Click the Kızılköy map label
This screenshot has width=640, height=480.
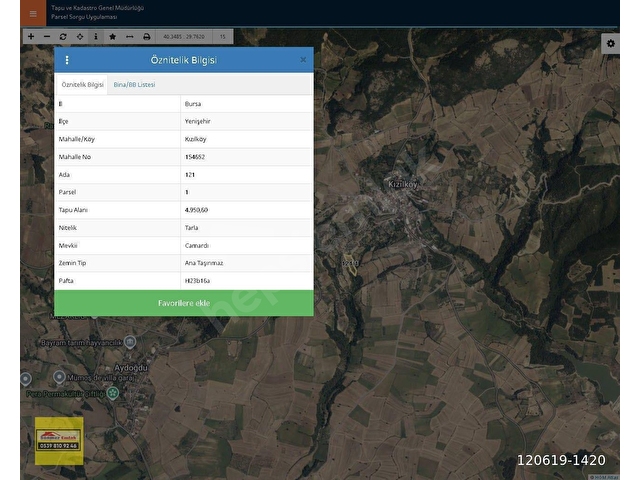[403, 184]
